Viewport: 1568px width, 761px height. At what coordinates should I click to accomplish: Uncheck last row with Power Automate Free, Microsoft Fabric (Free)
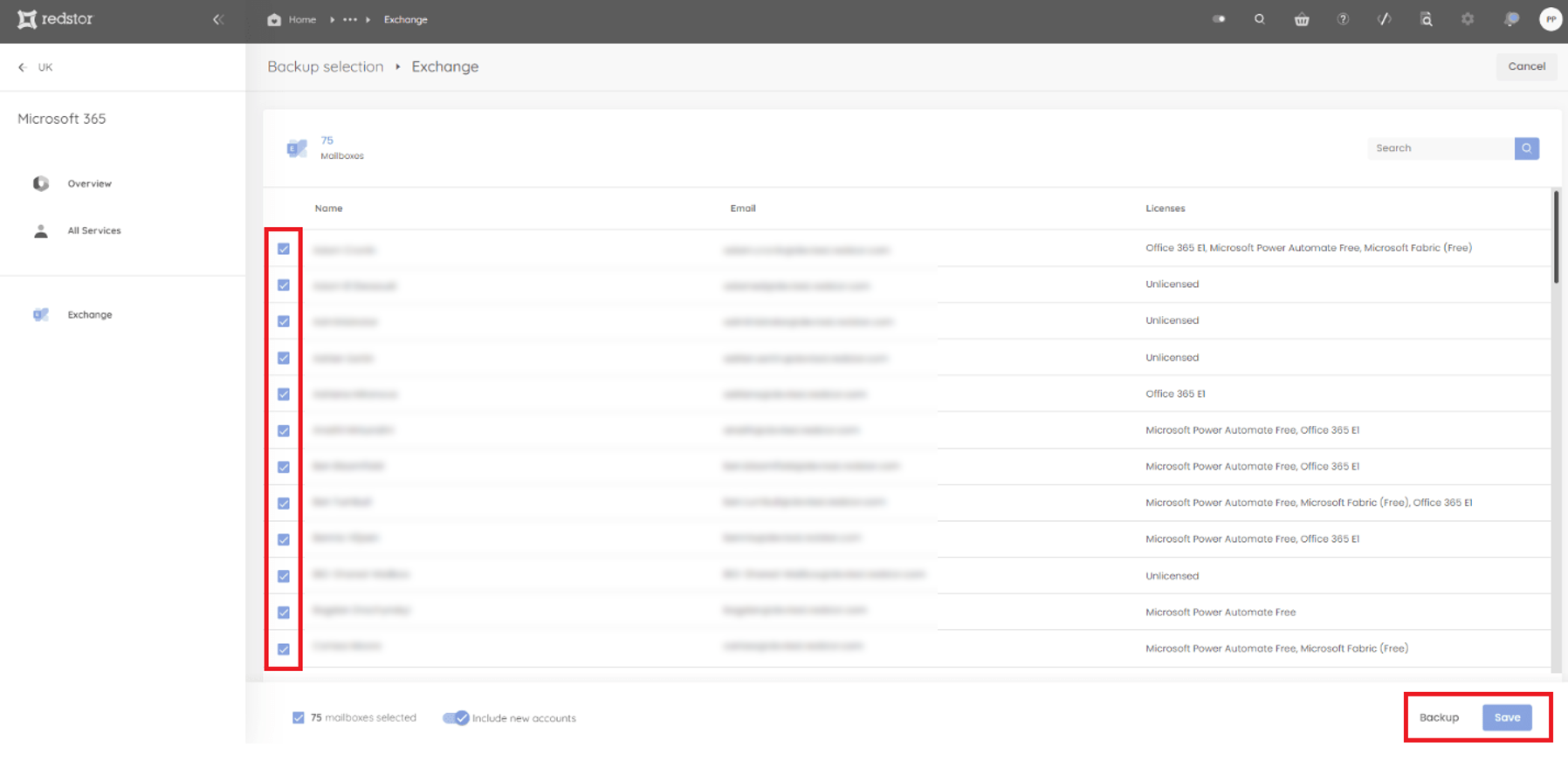coord(284,649)
